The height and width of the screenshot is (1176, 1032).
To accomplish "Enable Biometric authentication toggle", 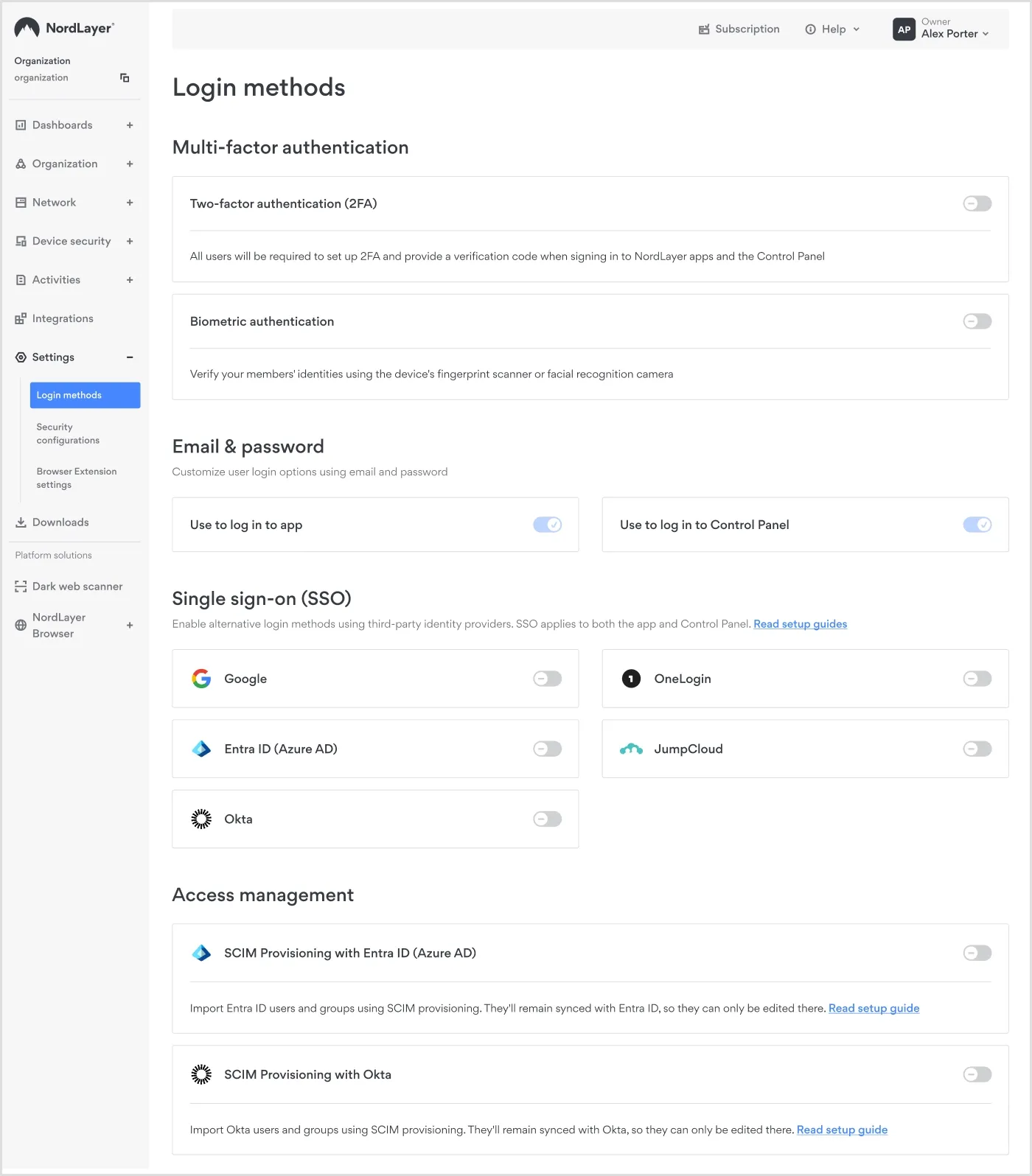I will tap(977, 321).
